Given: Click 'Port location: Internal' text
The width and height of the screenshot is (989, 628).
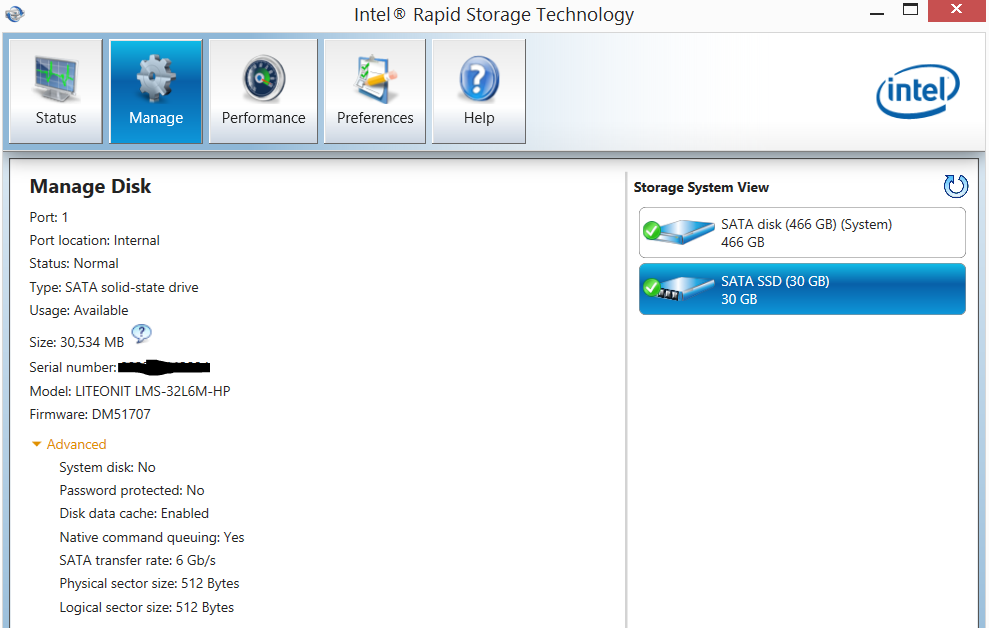Looking at the screenshot, I should pyautogui.click(x=95, y=241).
